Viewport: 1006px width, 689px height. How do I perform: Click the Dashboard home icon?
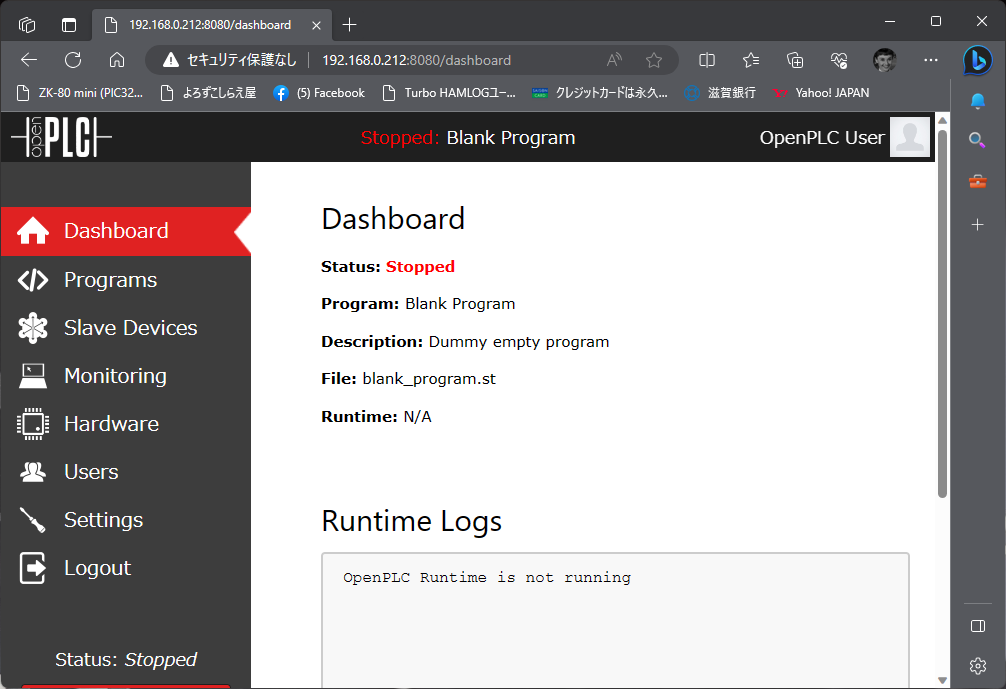pos(33,231)
